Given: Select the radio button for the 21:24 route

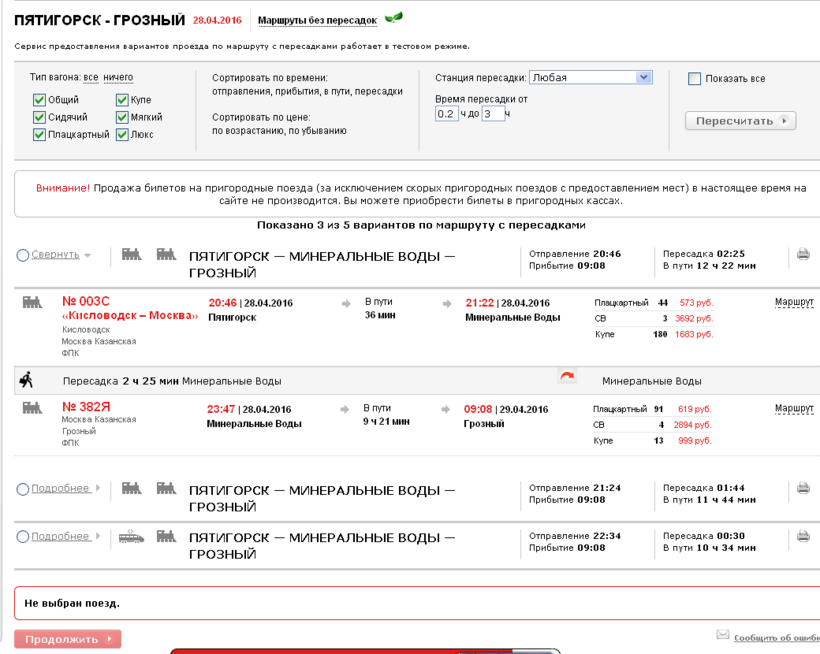Looking at the screenshot, I should (22, 489).
